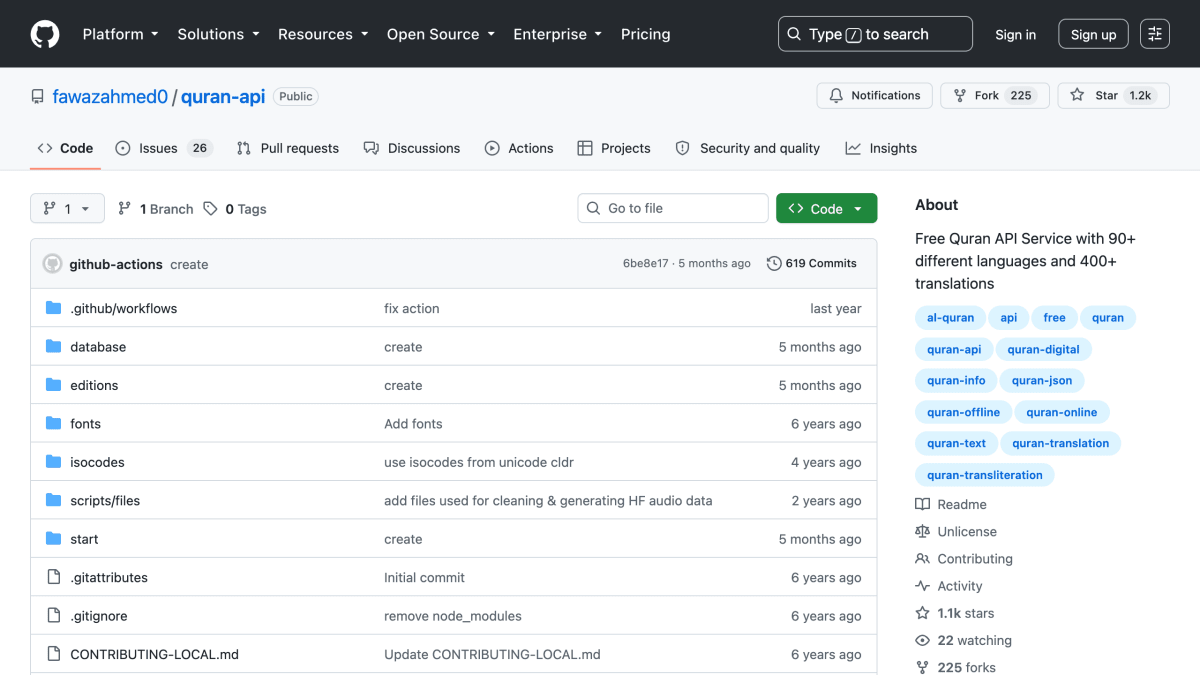
Task: Click the bell icon on the Notifications button
Action: point(836,96)
